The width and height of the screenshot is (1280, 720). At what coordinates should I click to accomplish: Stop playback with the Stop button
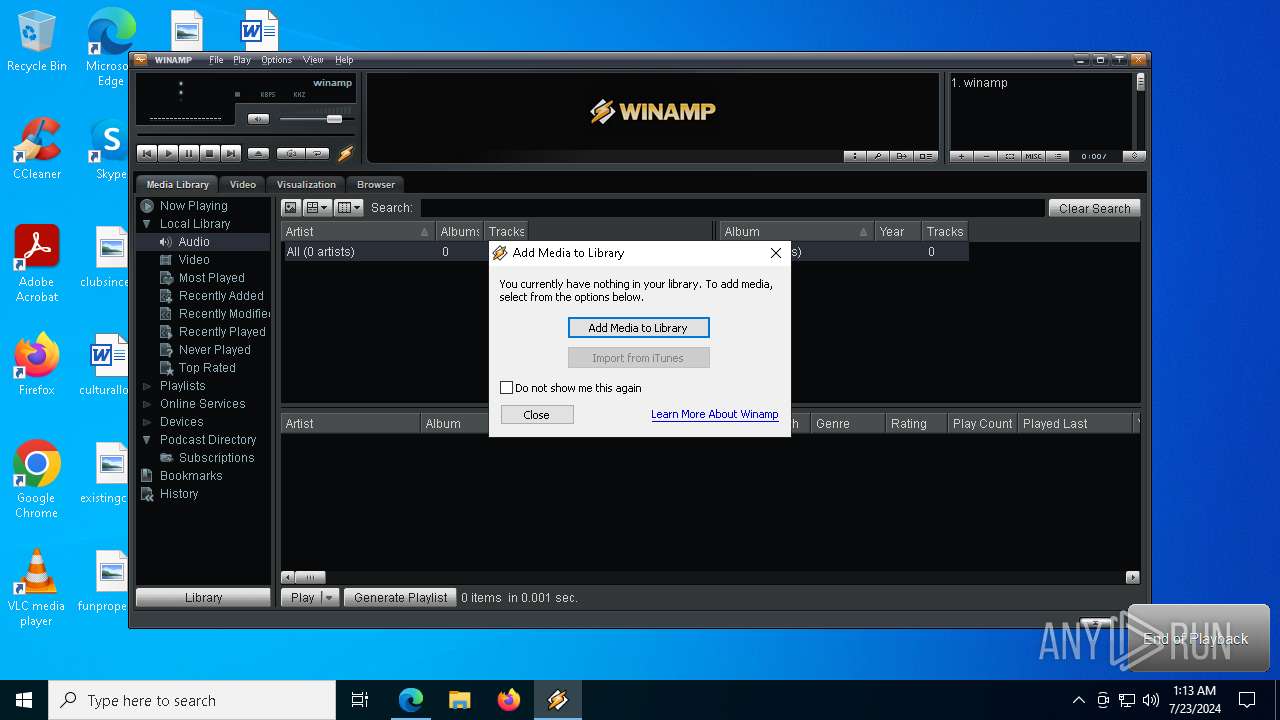click(210, 154)
